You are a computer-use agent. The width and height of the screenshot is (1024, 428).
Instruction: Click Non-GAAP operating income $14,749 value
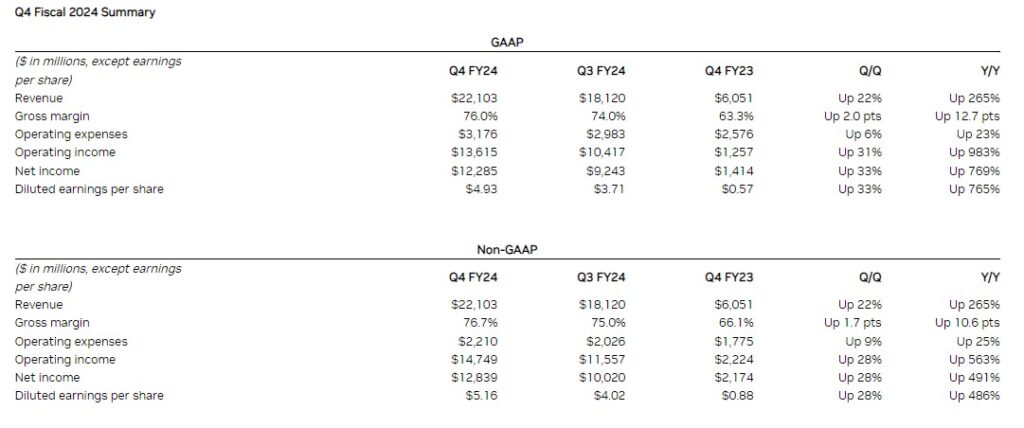(x=474, y=359)
